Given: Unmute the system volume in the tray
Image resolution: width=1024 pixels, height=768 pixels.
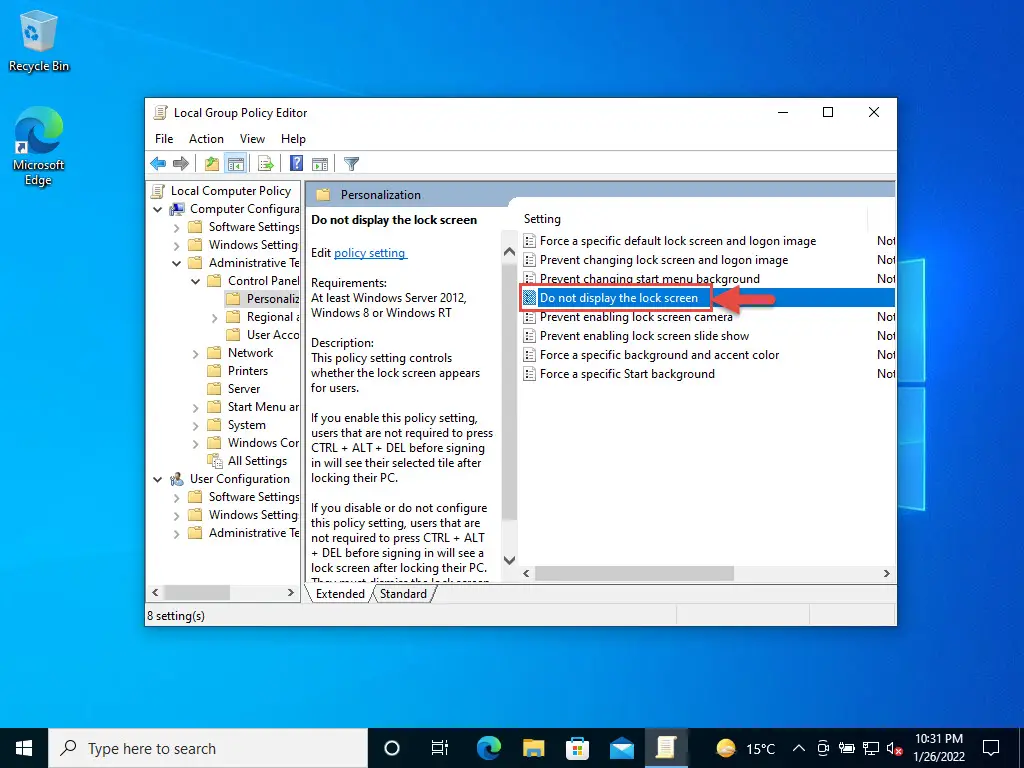Looking at the screenshot, I should point(893,747).
